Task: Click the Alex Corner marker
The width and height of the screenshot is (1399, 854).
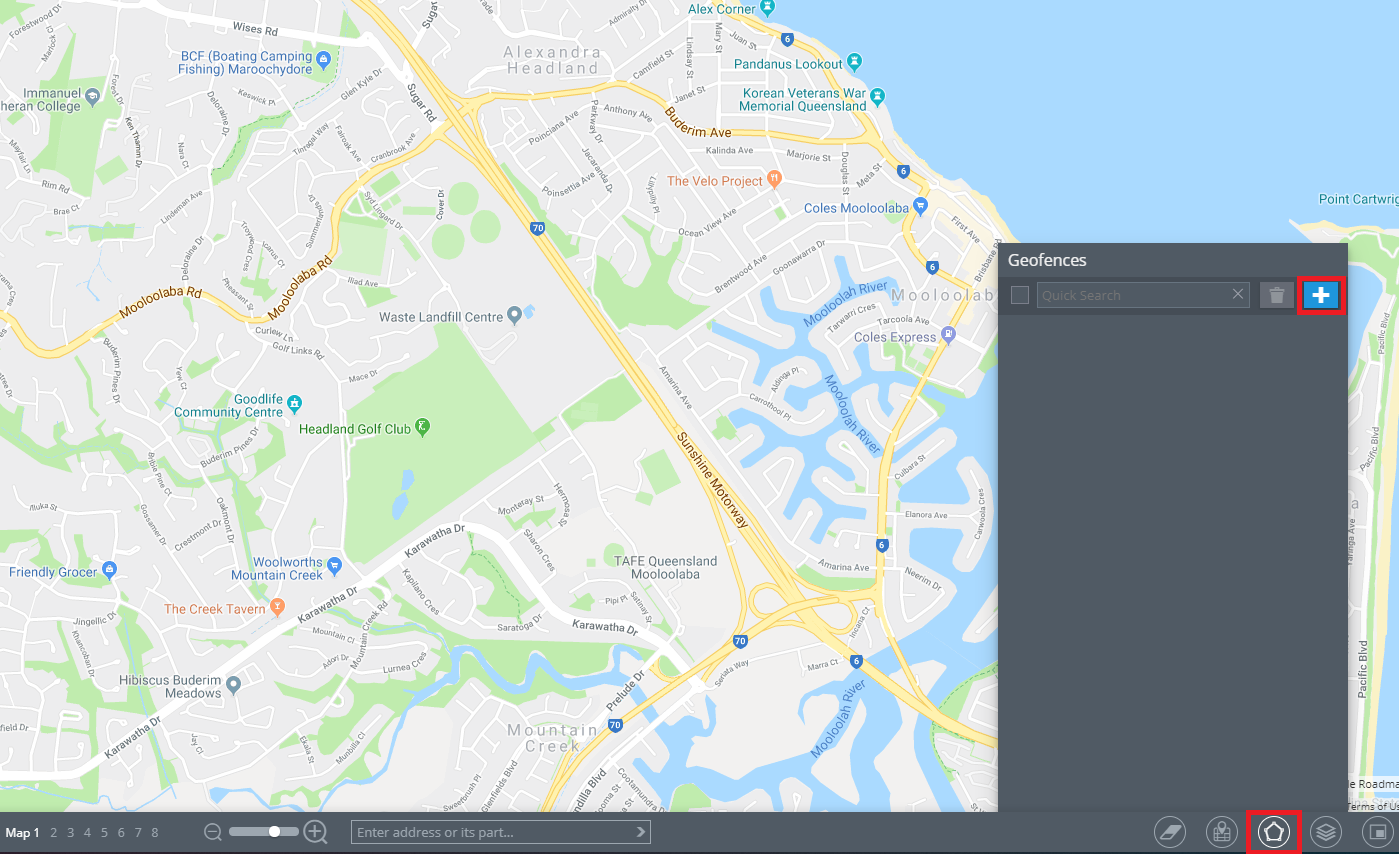Action: (x=767, y=9)
